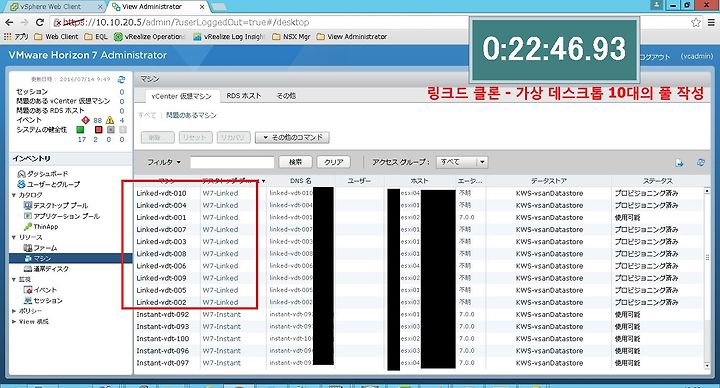Click the browser back arrow
This screenshot has width=720, height=388.
(x=9, y=22)
